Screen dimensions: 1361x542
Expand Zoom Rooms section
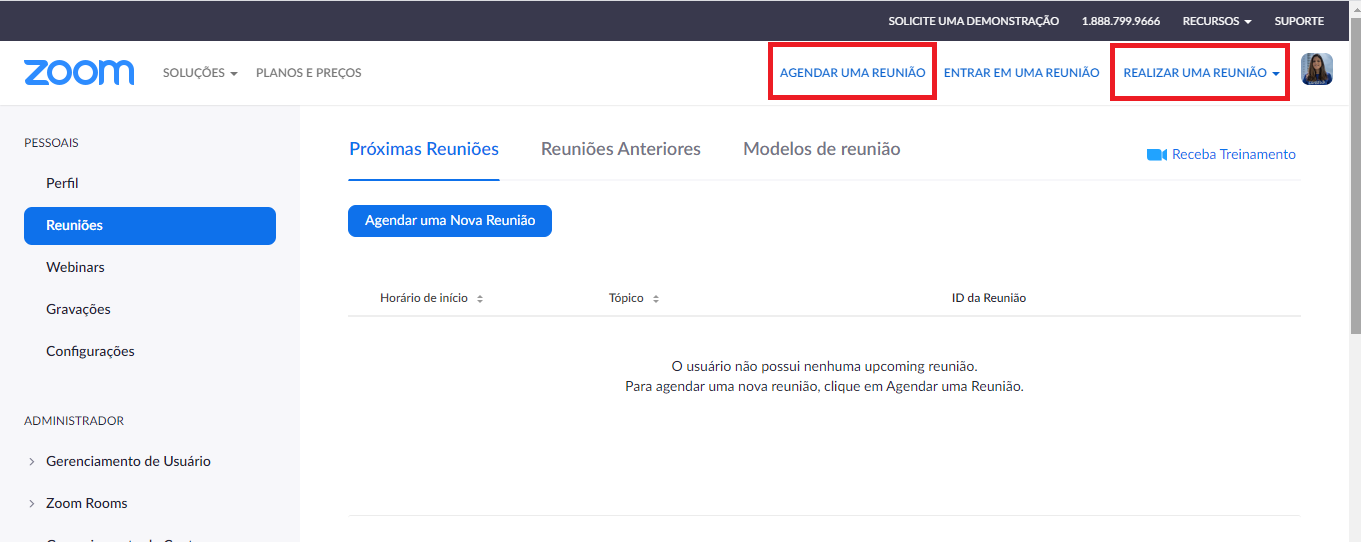click(x=78, y=503)
